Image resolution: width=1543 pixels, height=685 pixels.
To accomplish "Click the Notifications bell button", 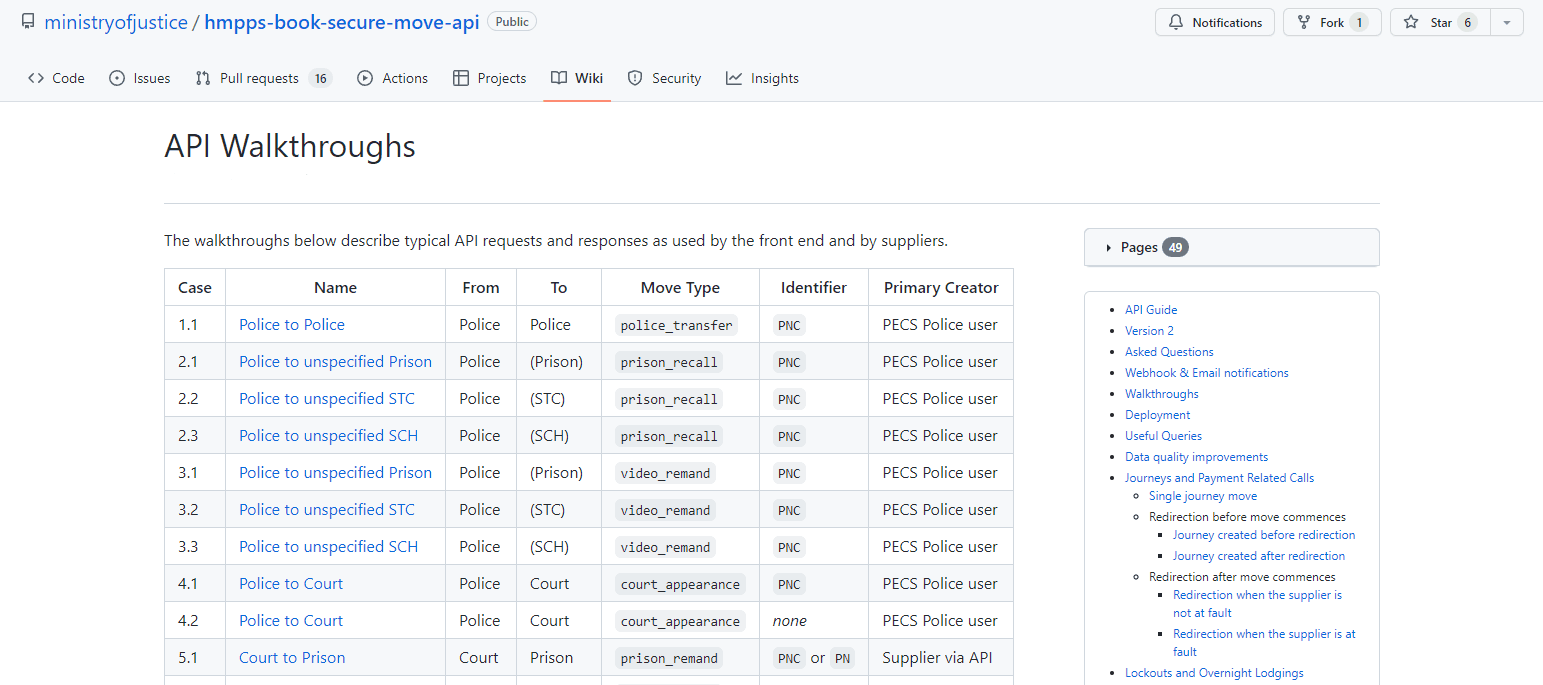I will [x=1215, y=22].
